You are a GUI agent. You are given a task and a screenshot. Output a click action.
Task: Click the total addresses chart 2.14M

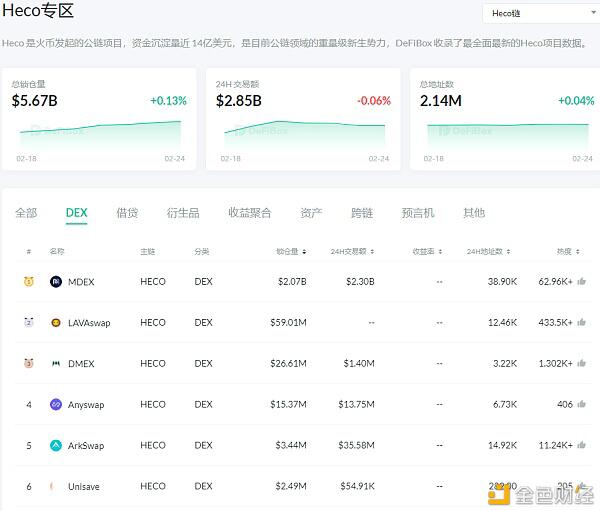pos(507,135)
